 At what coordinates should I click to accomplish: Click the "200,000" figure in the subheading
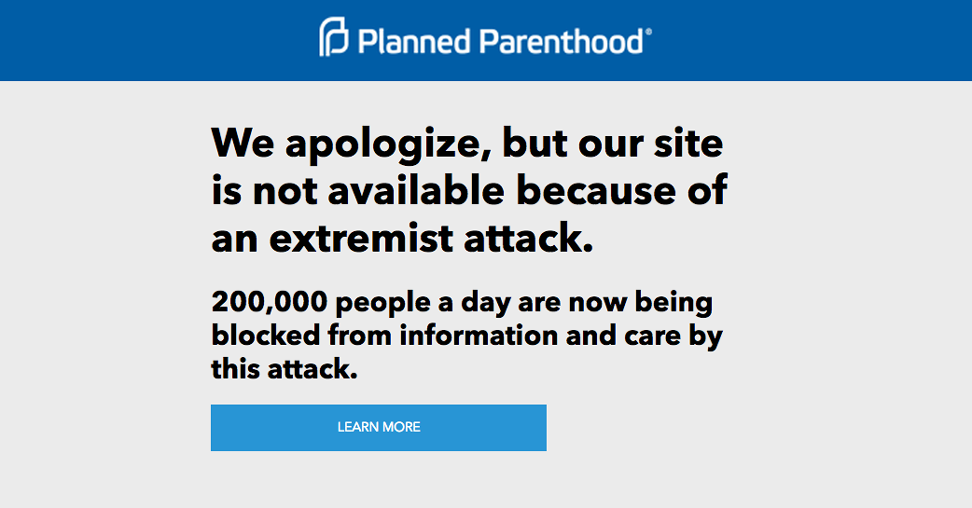pyautogui.click(x=268, y=302)
